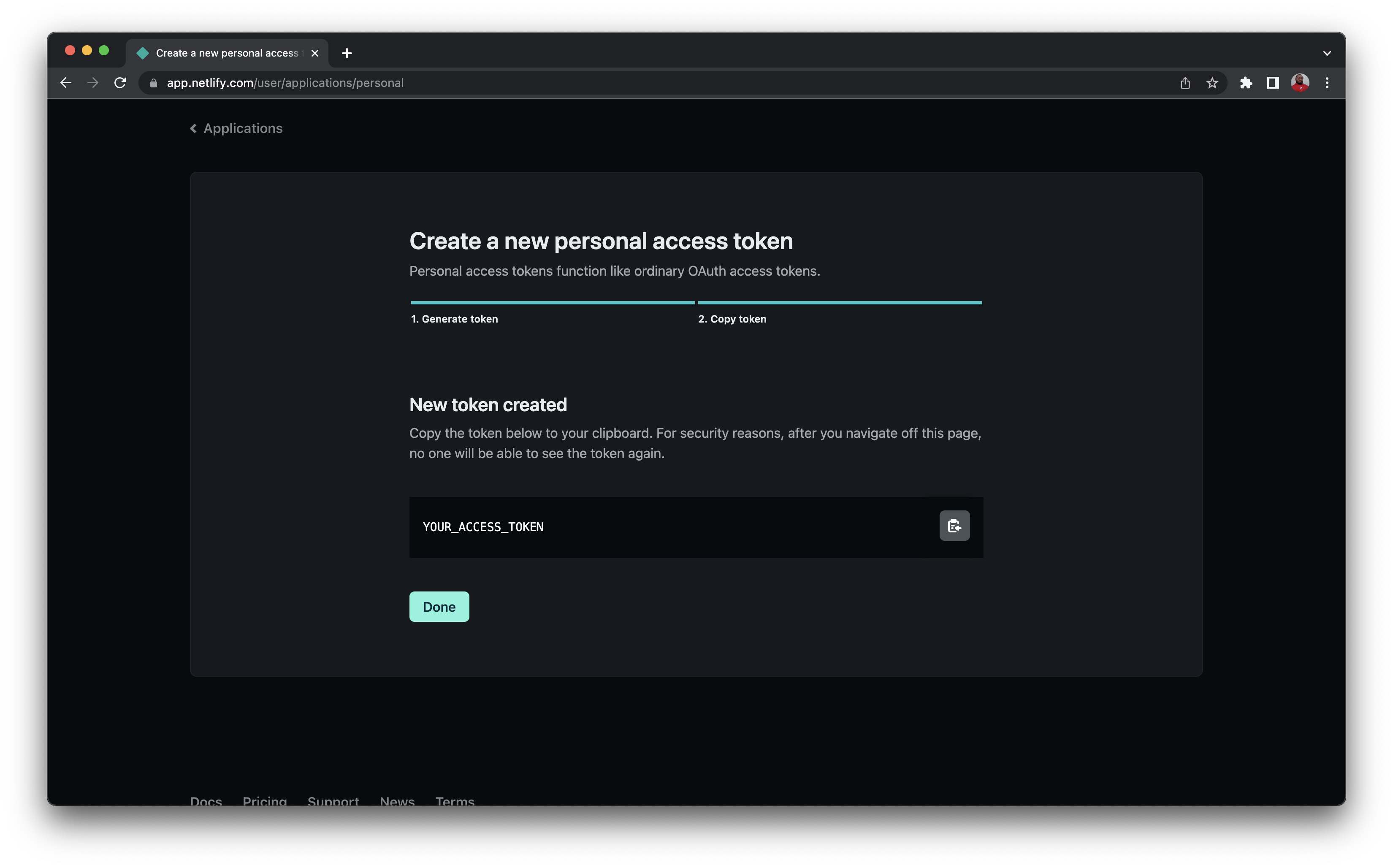
Task: Open the Terms footer link
Action: pyautogui.click(x=455, y=801)
